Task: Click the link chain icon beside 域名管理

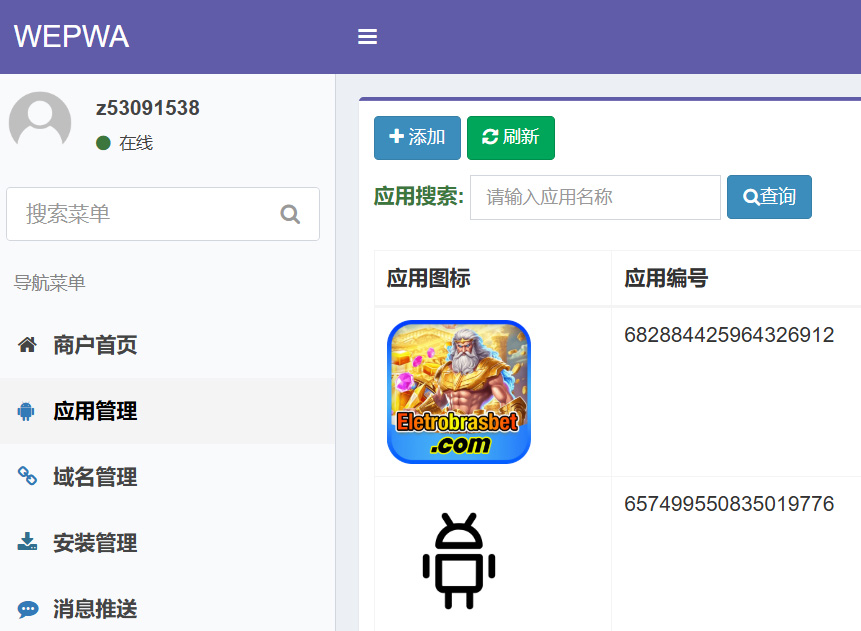Action: 27,476
